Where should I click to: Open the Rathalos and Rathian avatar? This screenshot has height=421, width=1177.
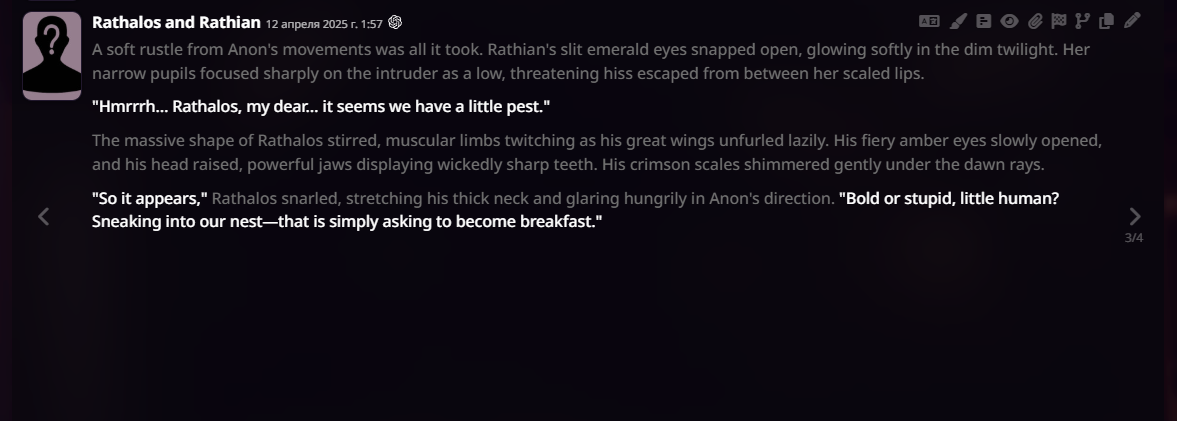coord(52,56)
